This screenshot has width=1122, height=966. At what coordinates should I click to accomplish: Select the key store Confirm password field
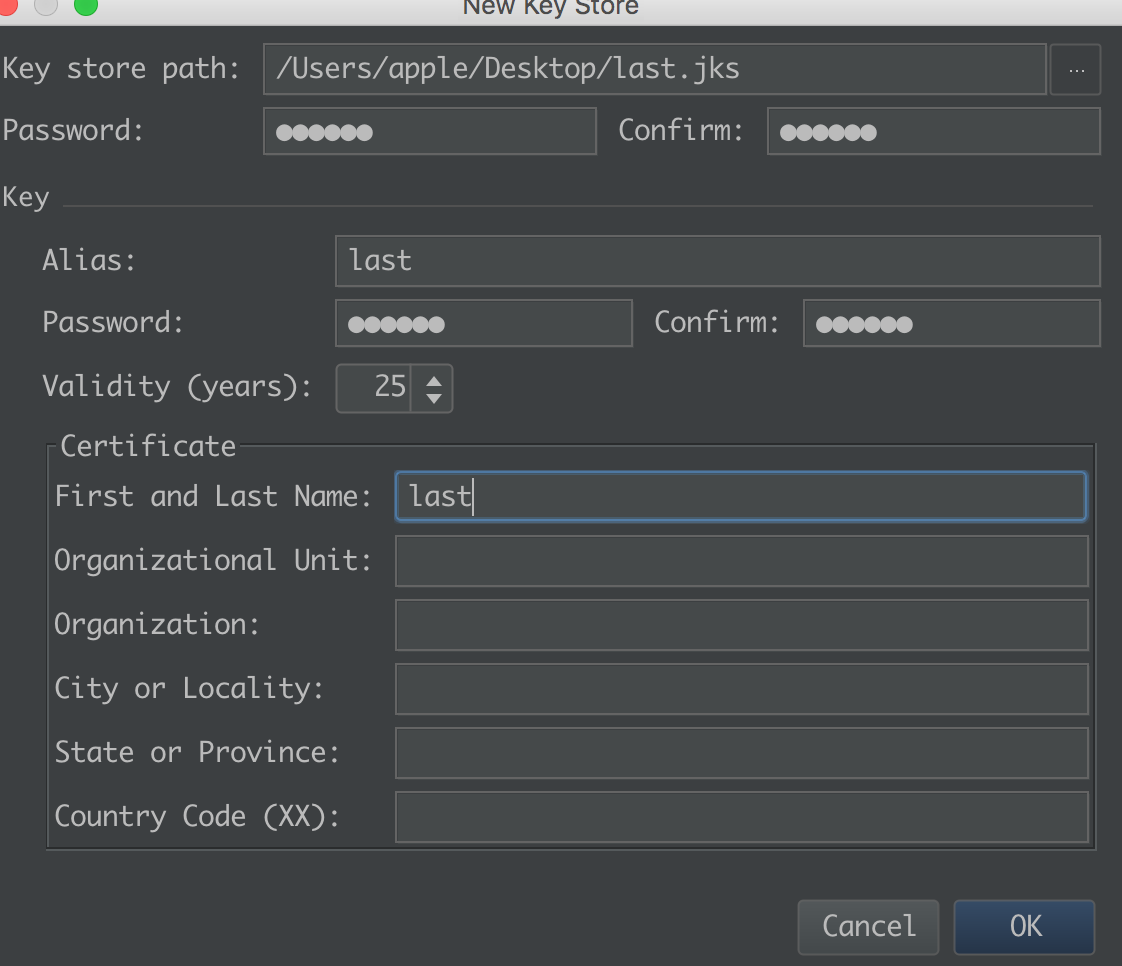pos(934,132)
